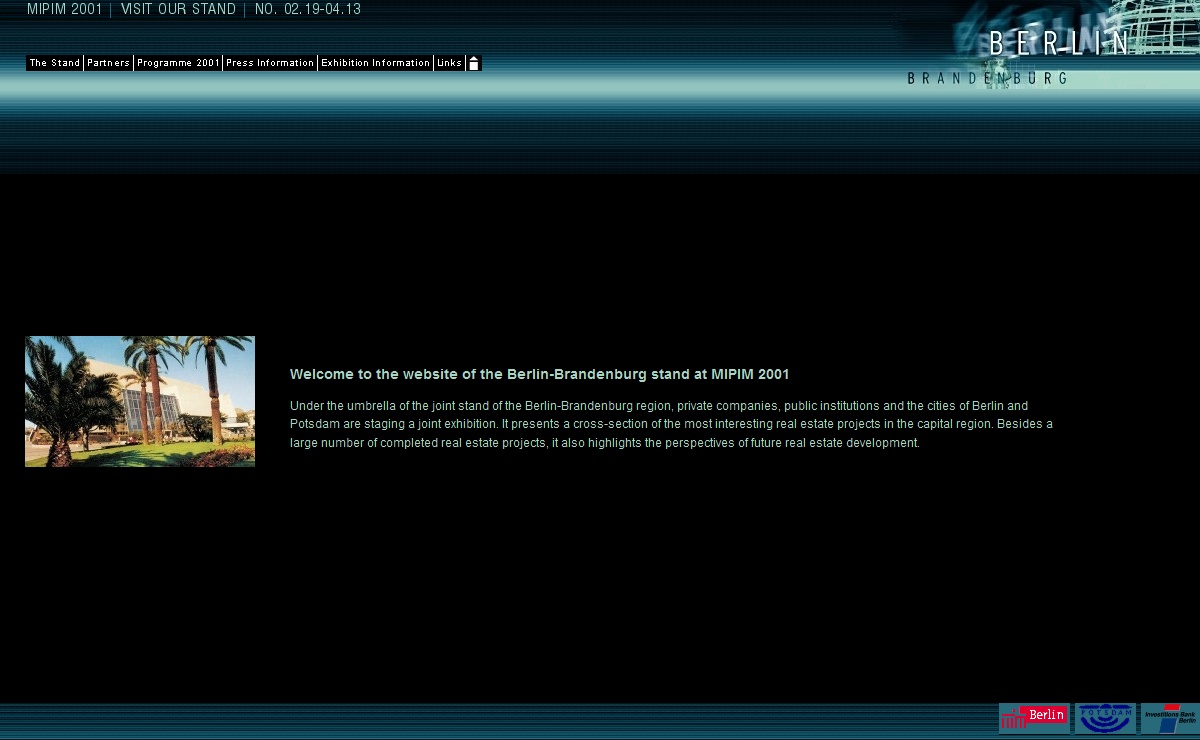
Task: Navigate to Exhibition Information
Action: coord(375,63)
